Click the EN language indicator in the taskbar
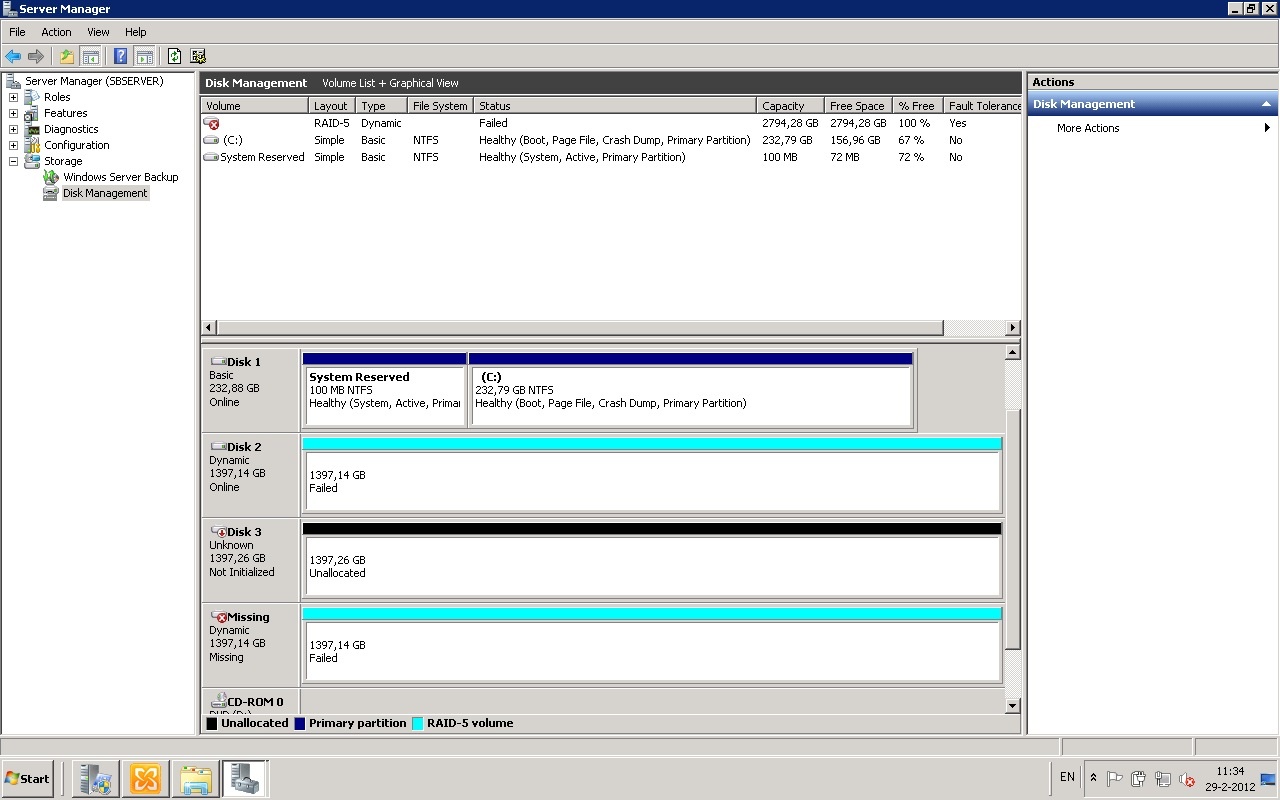 point(1067,778)
